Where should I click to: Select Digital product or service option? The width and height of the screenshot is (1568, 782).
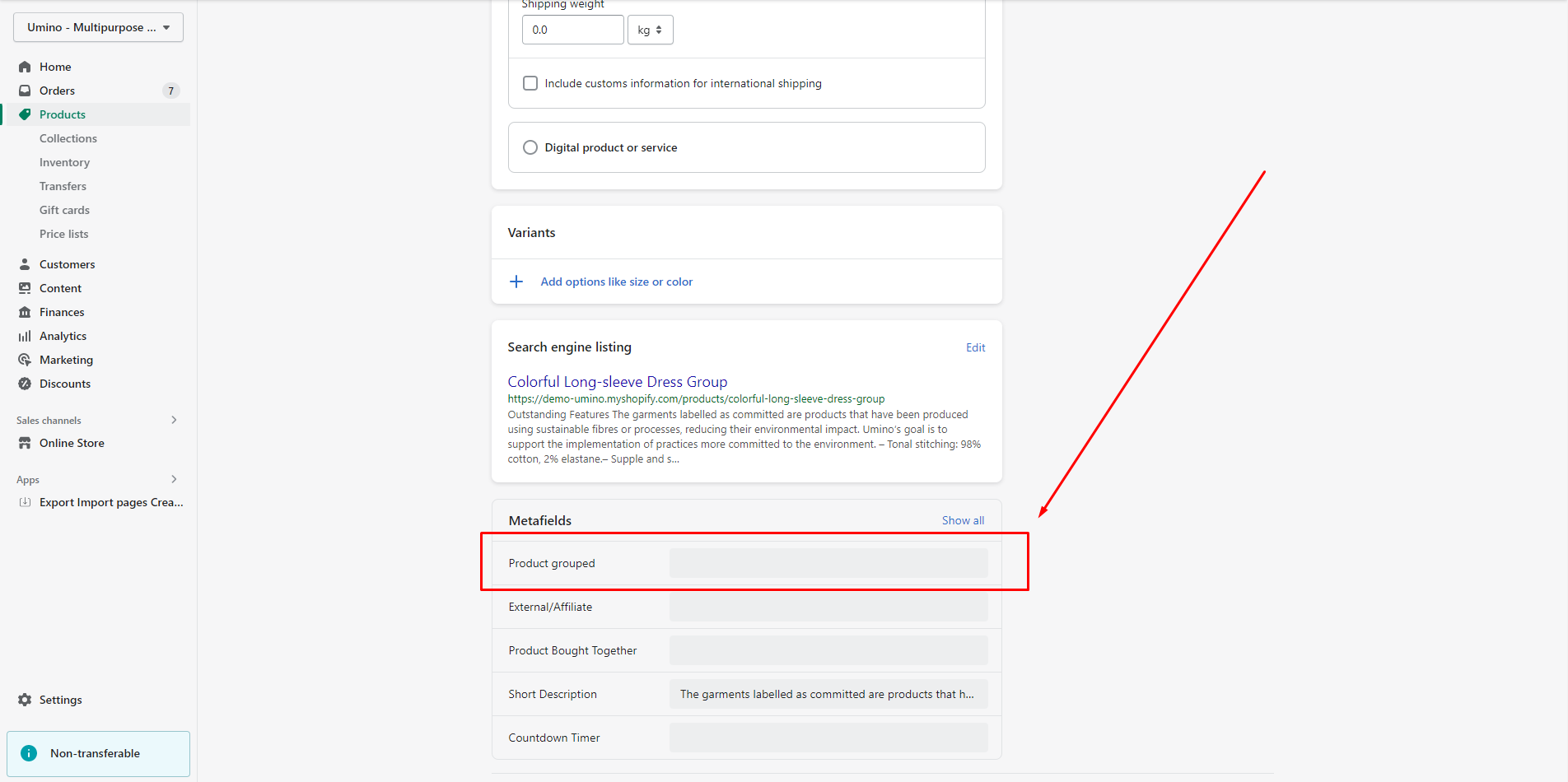click(530, 147)
